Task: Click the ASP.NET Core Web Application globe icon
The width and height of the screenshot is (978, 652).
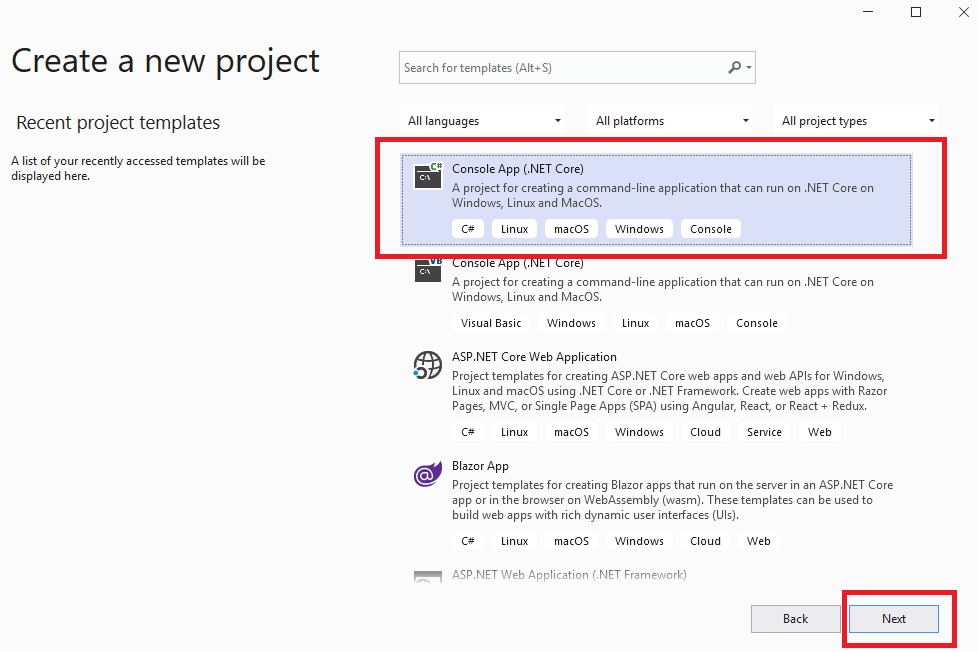Action: point(428,365)
